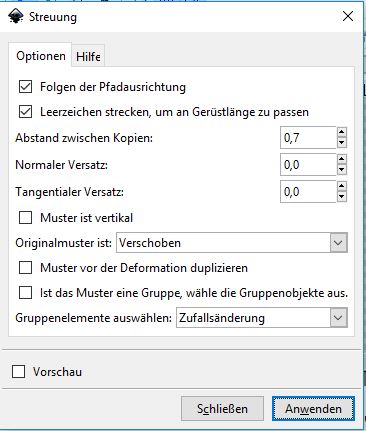Switch to the Hilfe tab
Image resolution: width=366 pixels, height=431 pixels.
click(x=88, y=56)
